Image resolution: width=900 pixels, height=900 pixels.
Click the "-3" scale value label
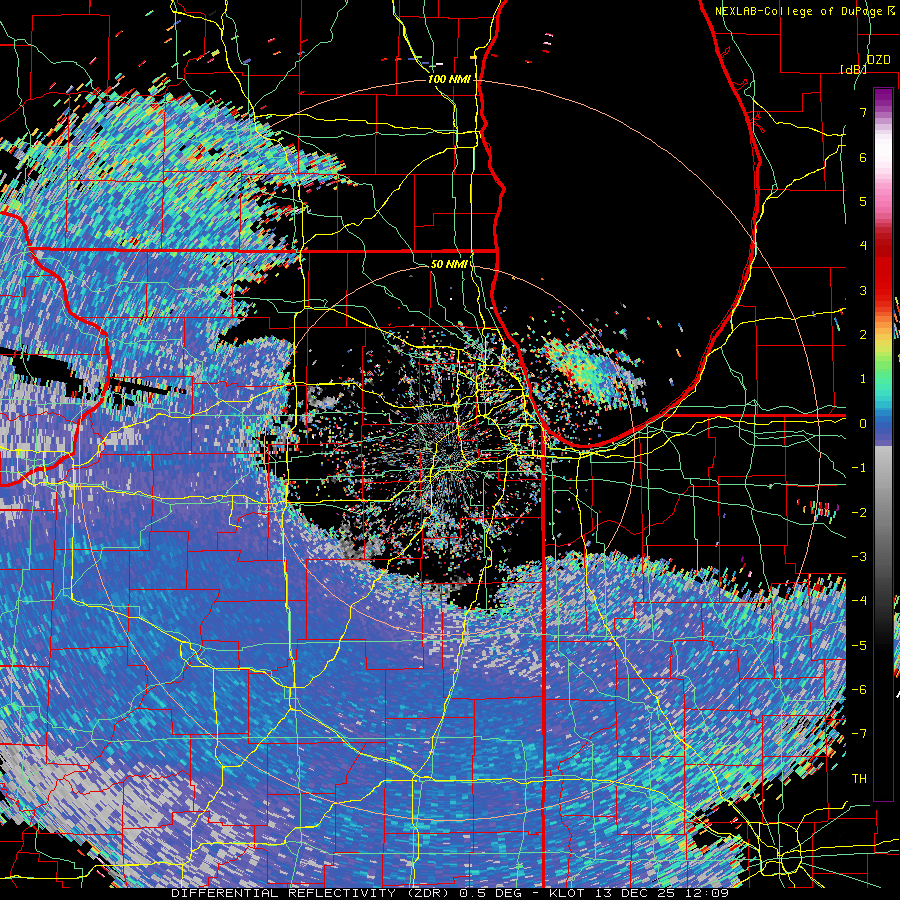point(859,557)
